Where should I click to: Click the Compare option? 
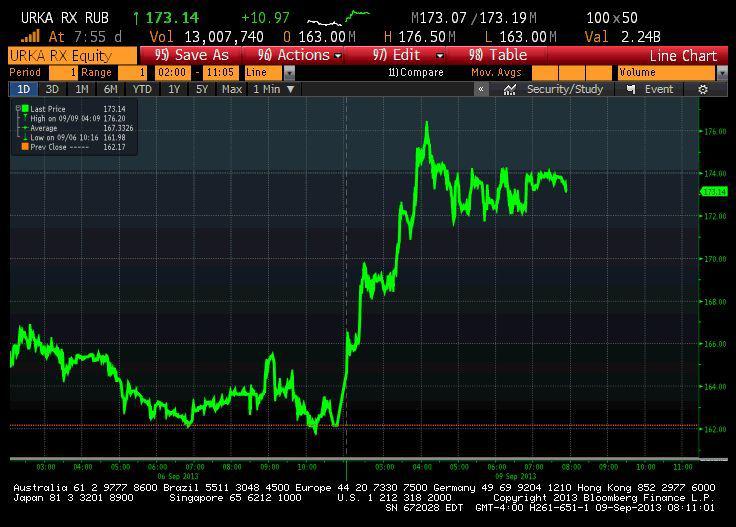tap(415, 73)
